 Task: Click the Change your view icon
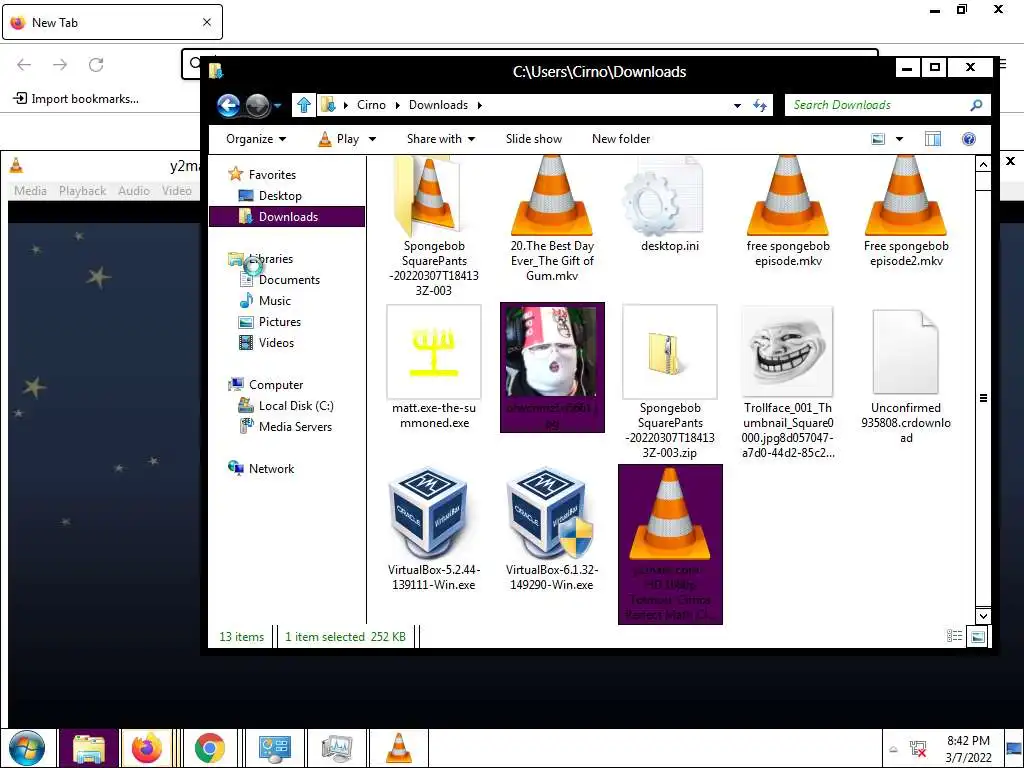[878, 139]
